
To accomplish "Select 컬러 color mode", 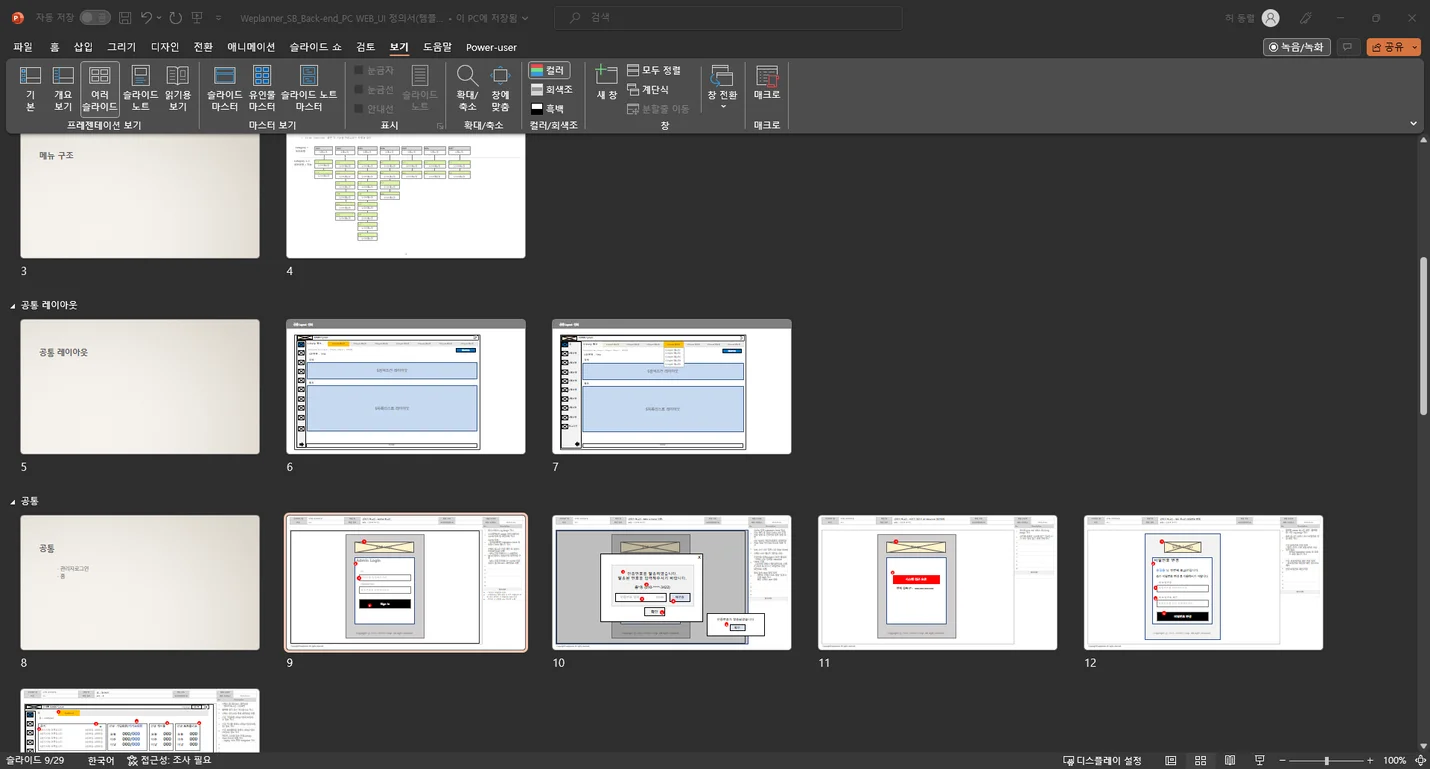I will [x=548, y=70].
